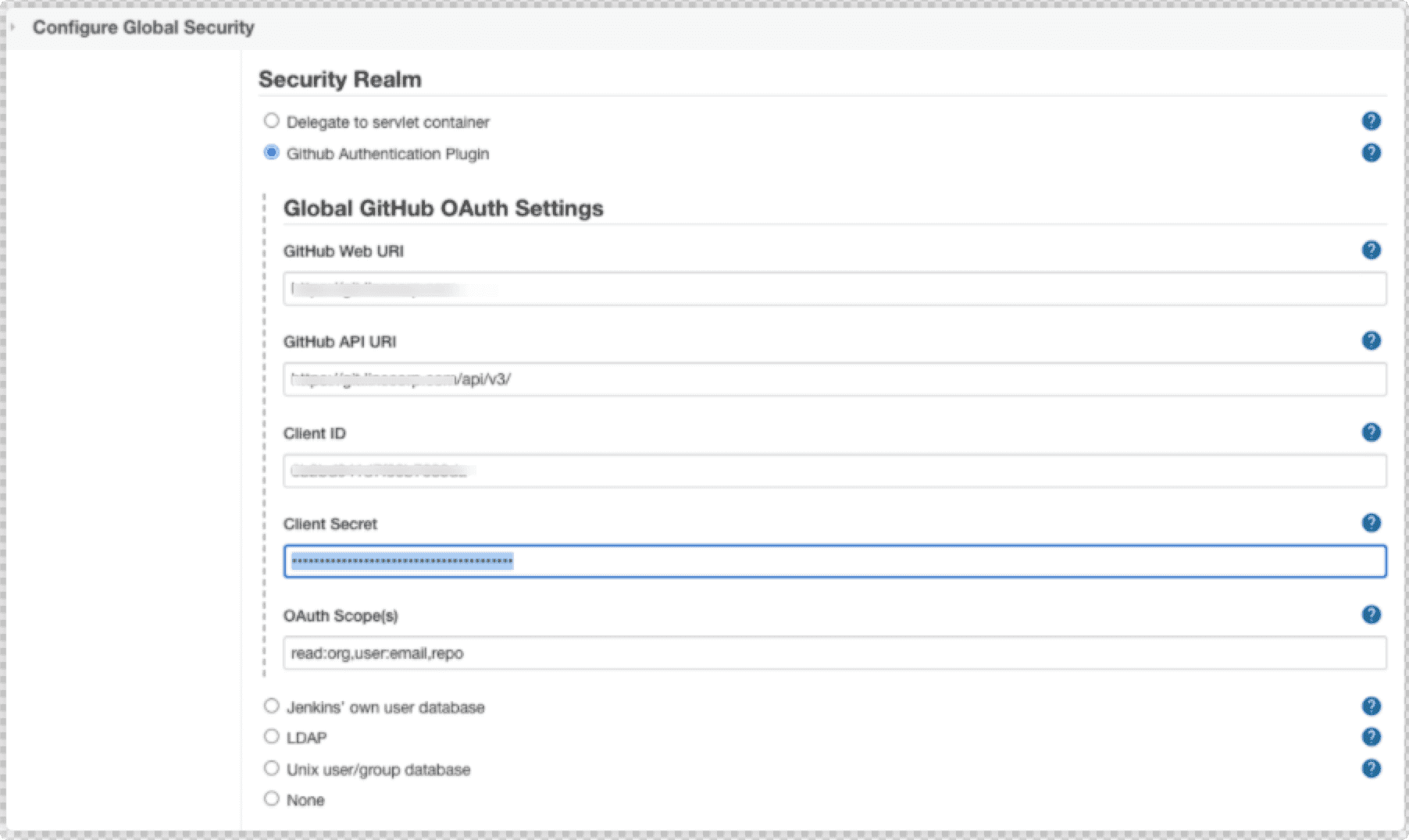1409x840 pixels.
Task: Select None as security realm
Action: (x=271, y=799)
